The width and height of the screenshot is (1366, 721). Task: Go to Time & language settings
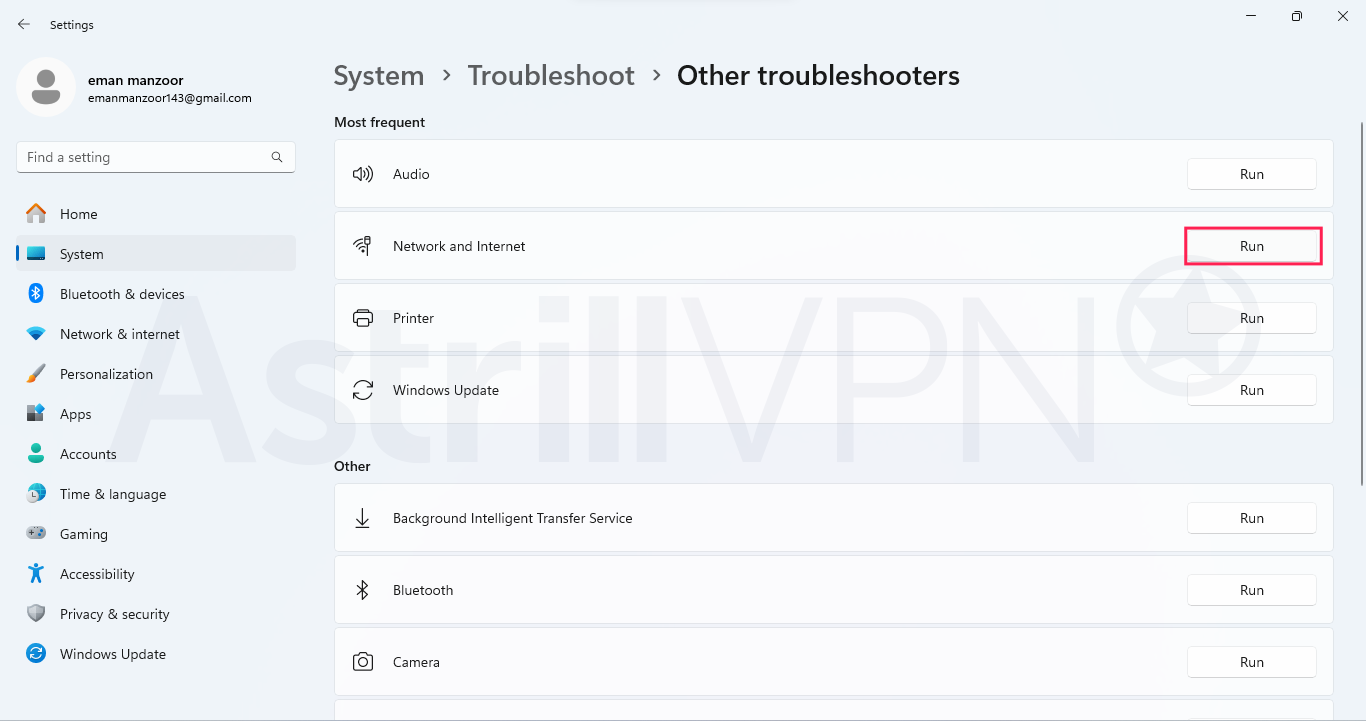point(156,494)
